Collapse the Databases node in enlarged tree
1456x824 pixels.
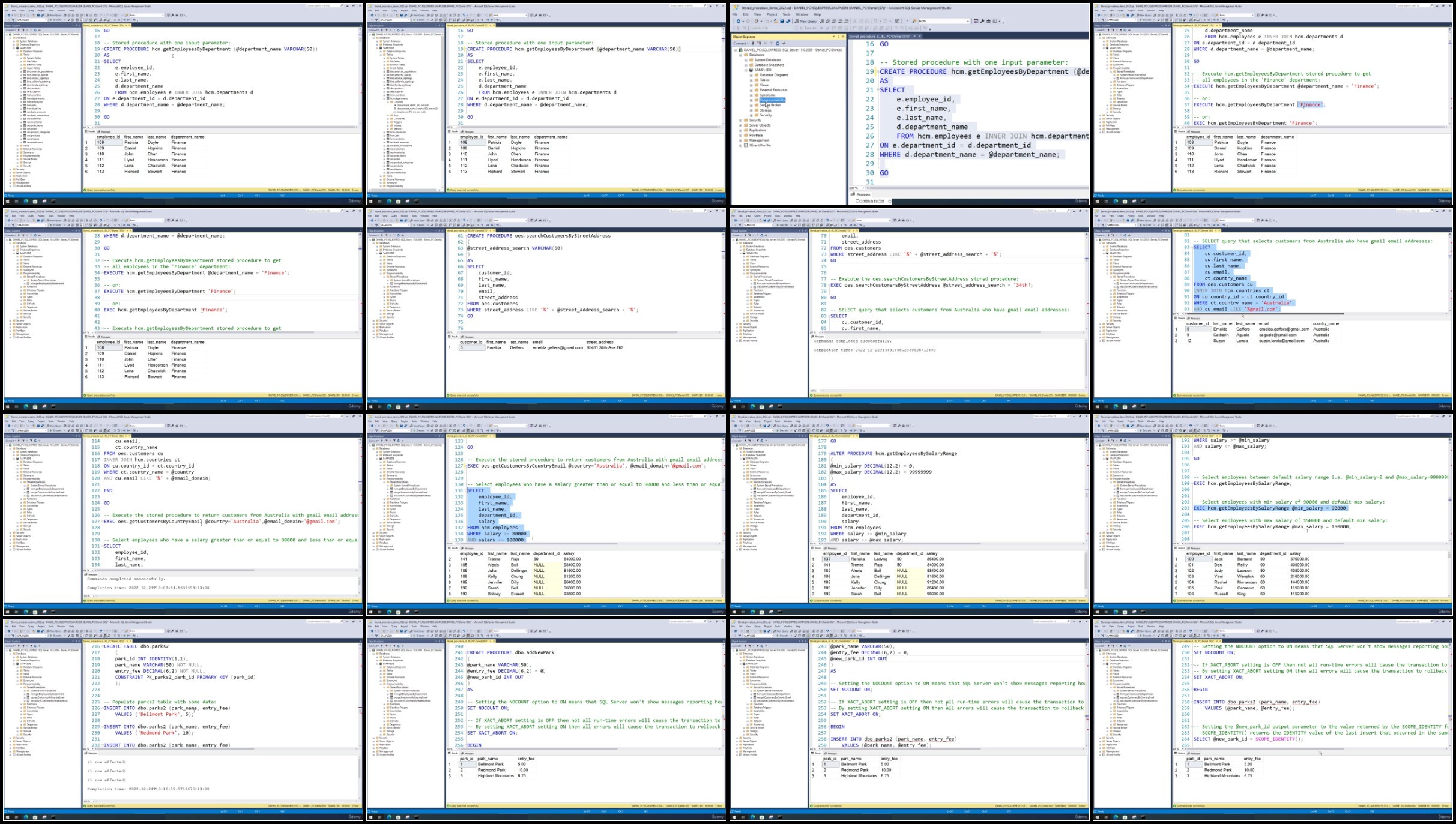pyautogui.click(x=740, y=55)
